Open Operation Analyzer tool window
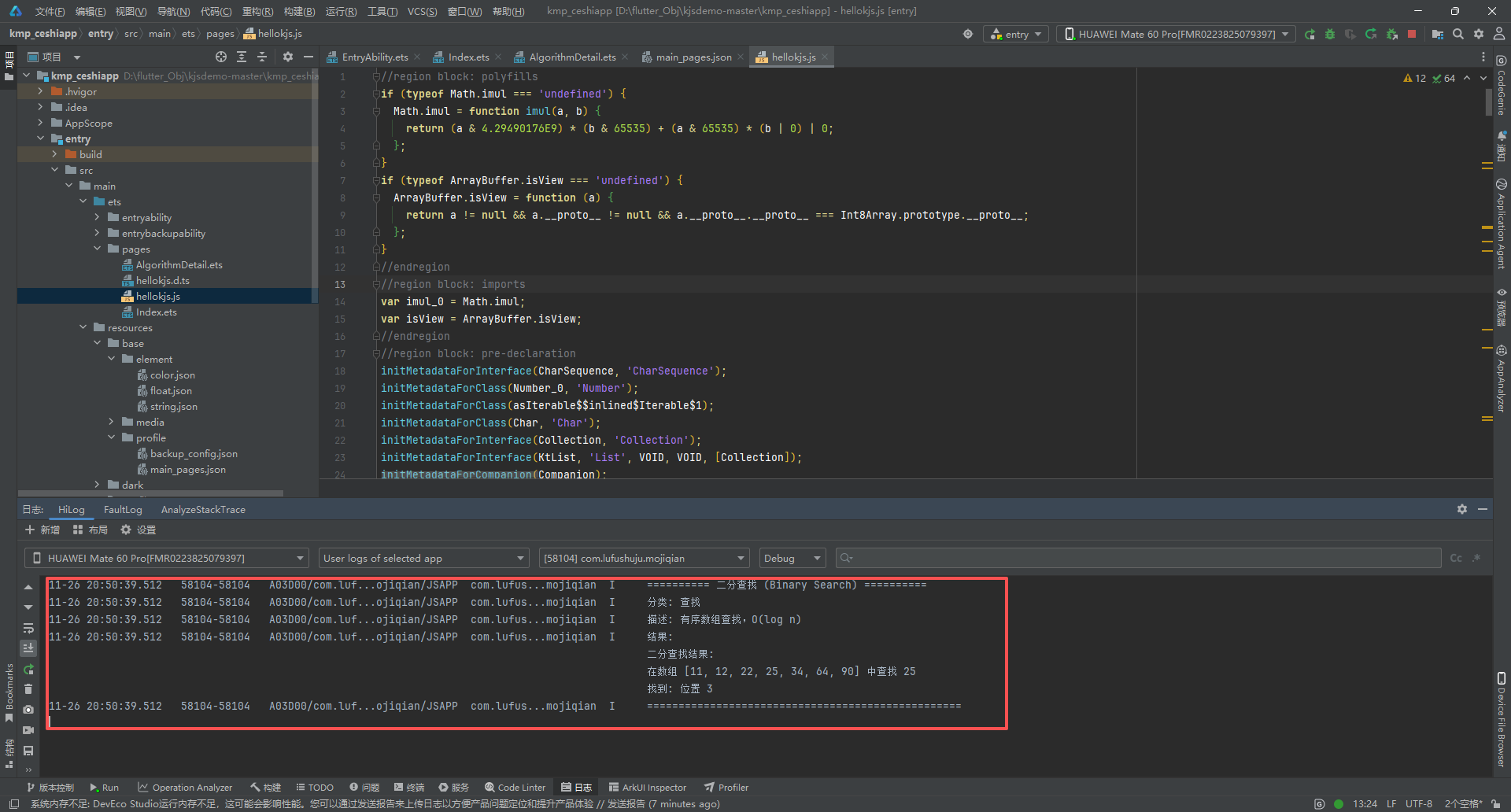The width and height of the screenshot is (1511, 812). [185, 787]
